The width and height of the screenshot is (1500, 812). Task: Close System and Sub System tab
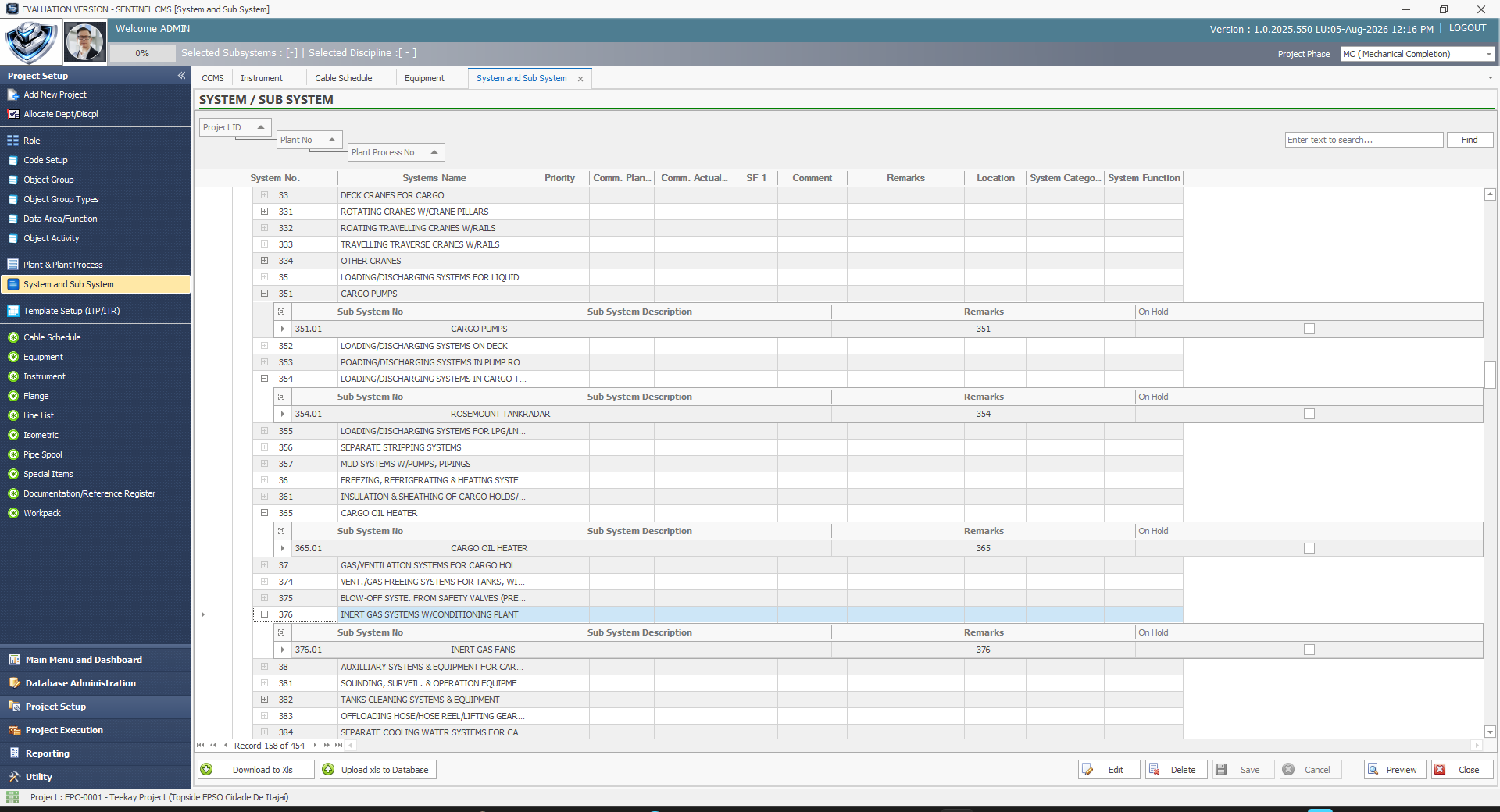(580, 79)
